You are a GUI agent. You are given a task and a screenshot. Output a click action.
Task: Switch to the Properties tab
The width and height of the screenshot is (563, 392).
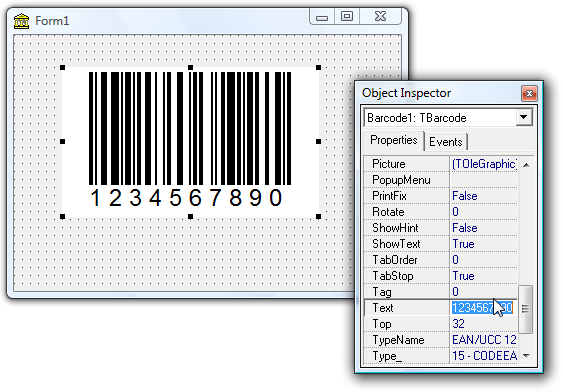[x=394, y=140]
